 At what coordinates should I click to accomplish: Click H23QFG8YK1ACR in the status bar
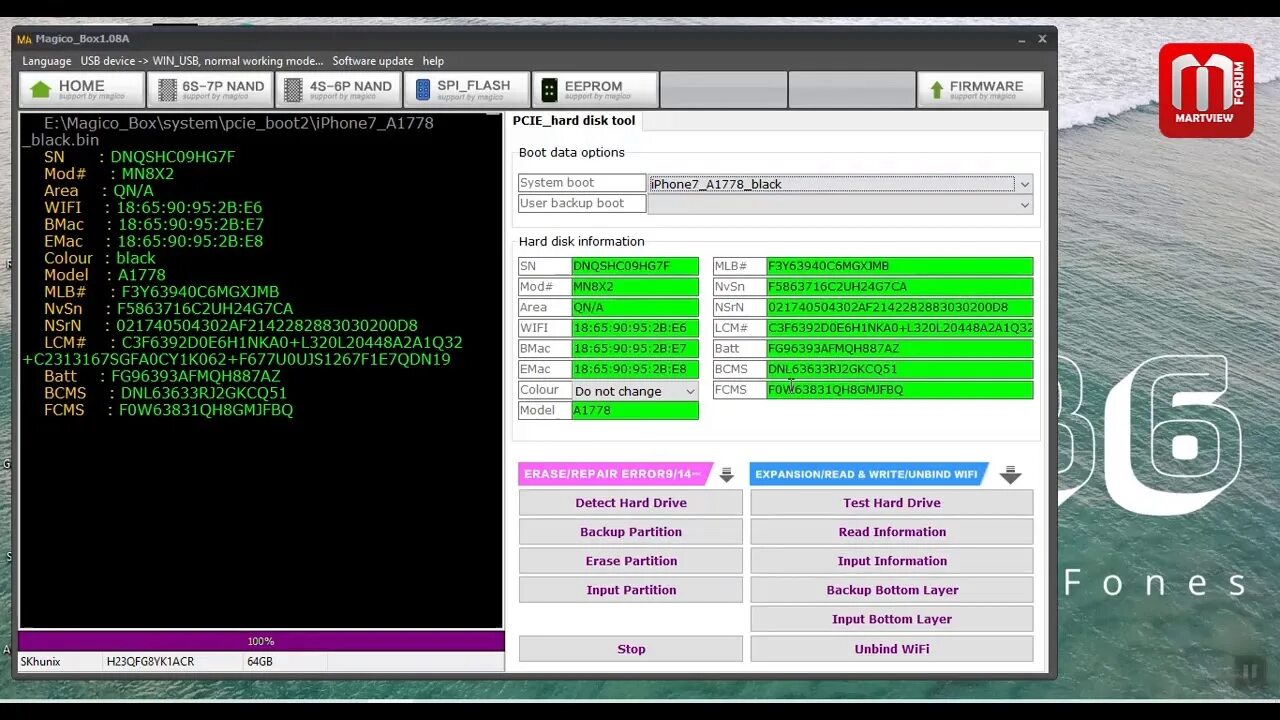coord(150,662)
